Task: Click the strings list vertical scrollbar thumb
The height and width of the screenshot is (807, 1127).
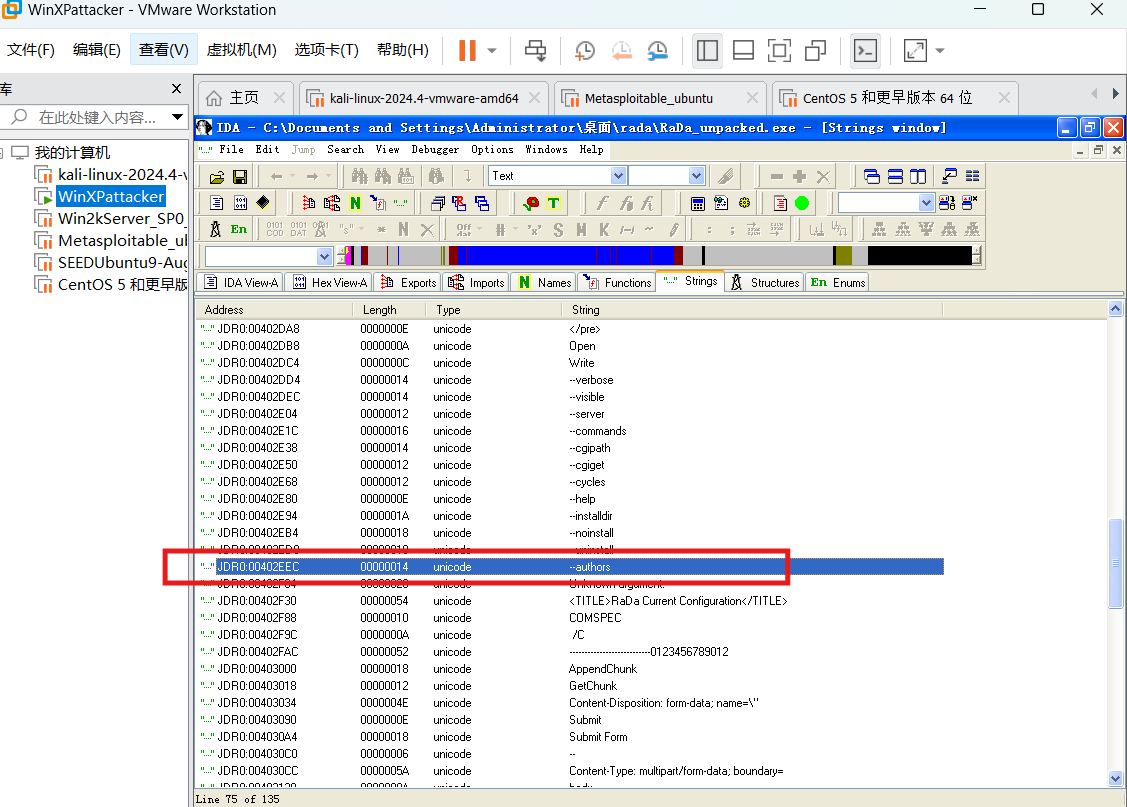Action: [x=1116, y=563]
